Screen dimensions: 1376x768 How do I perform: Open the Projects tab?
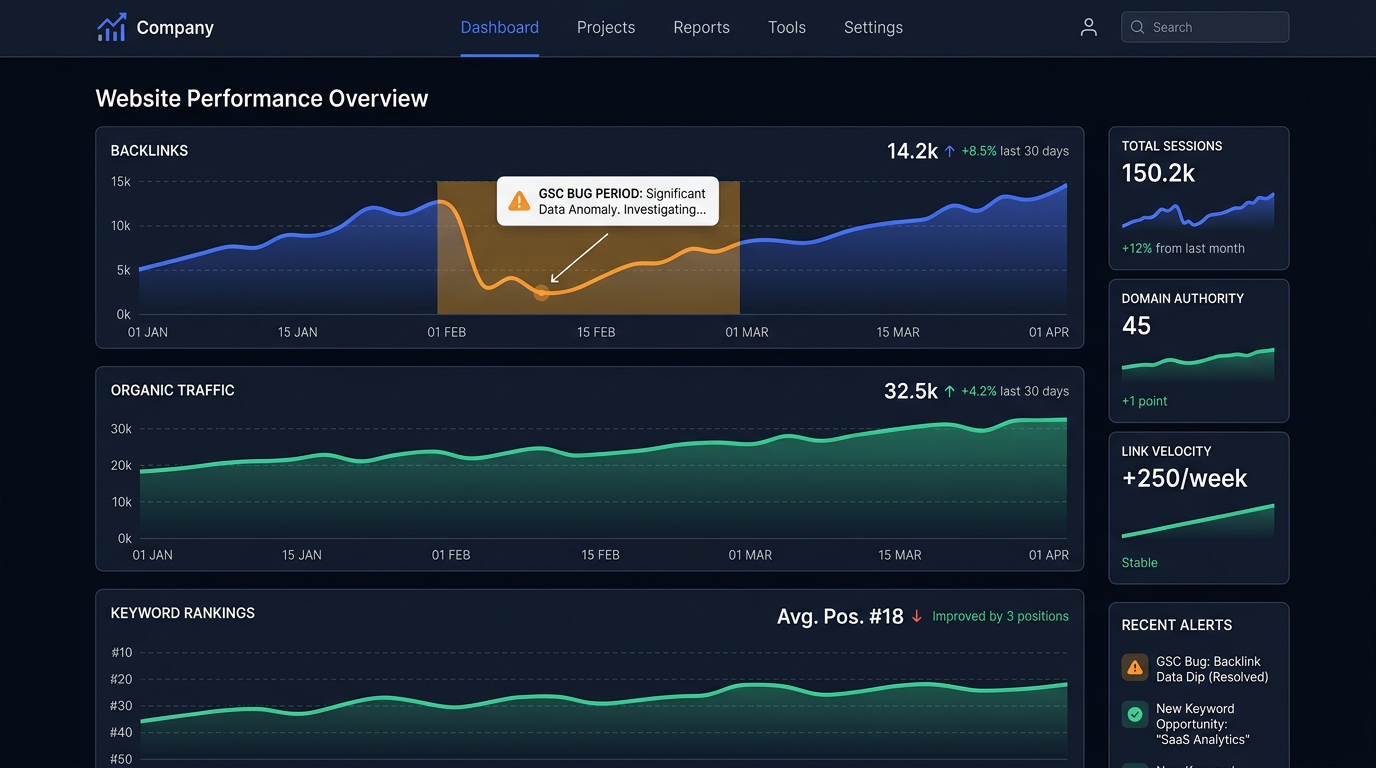click(x=606, y=27)
